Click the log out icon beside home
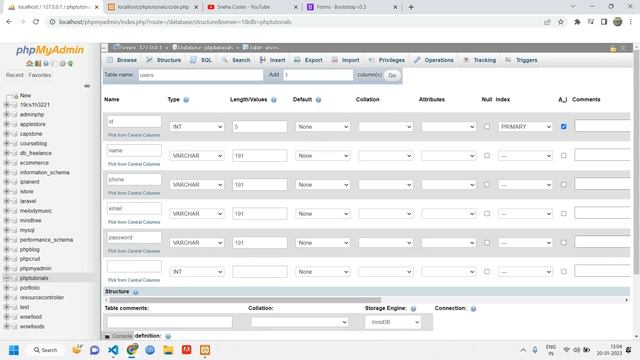 (x=38, y=64)
